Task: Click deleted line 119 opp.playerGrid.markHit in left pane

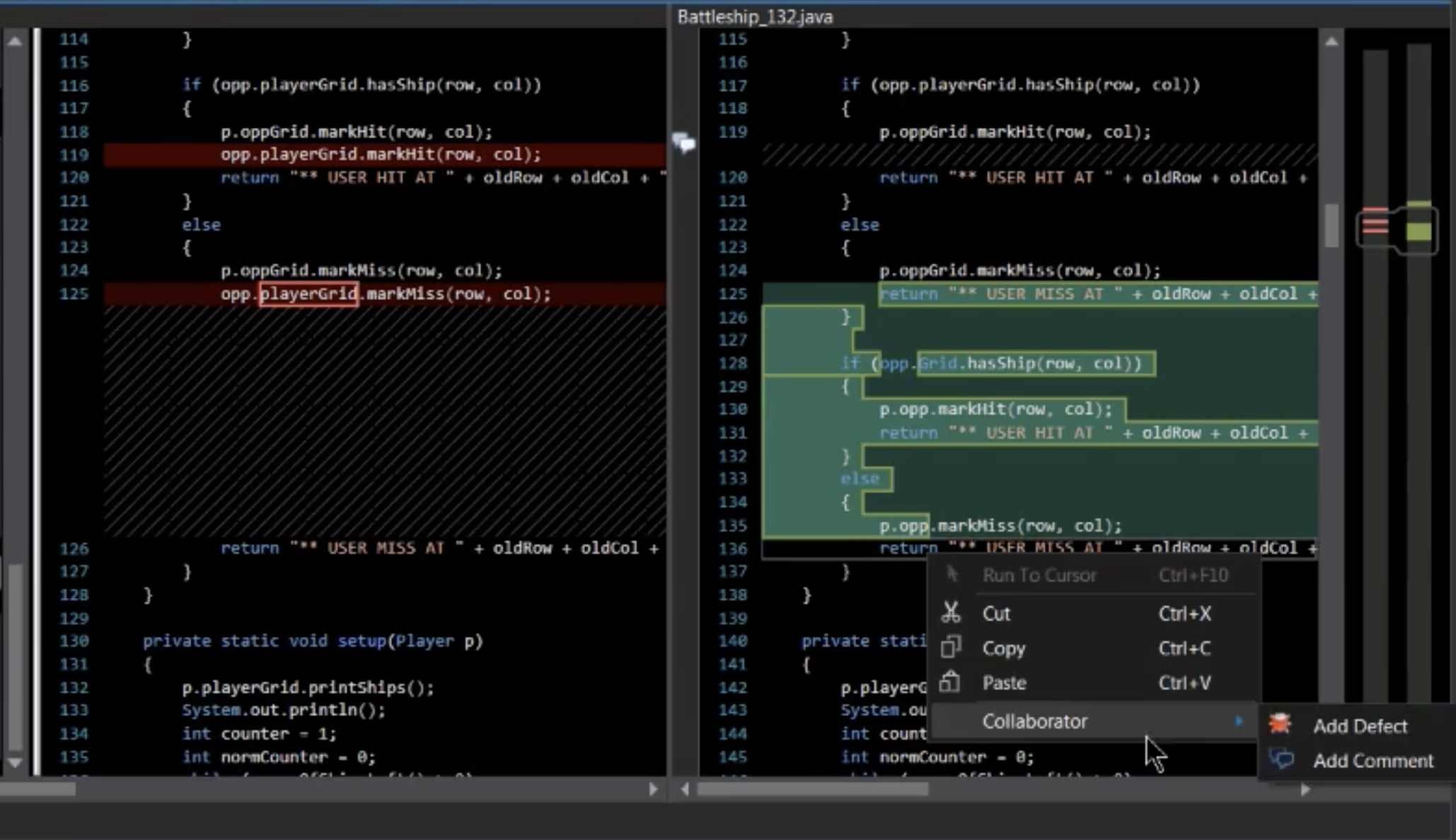Action: pyautogui.click(x=381, y=154)
